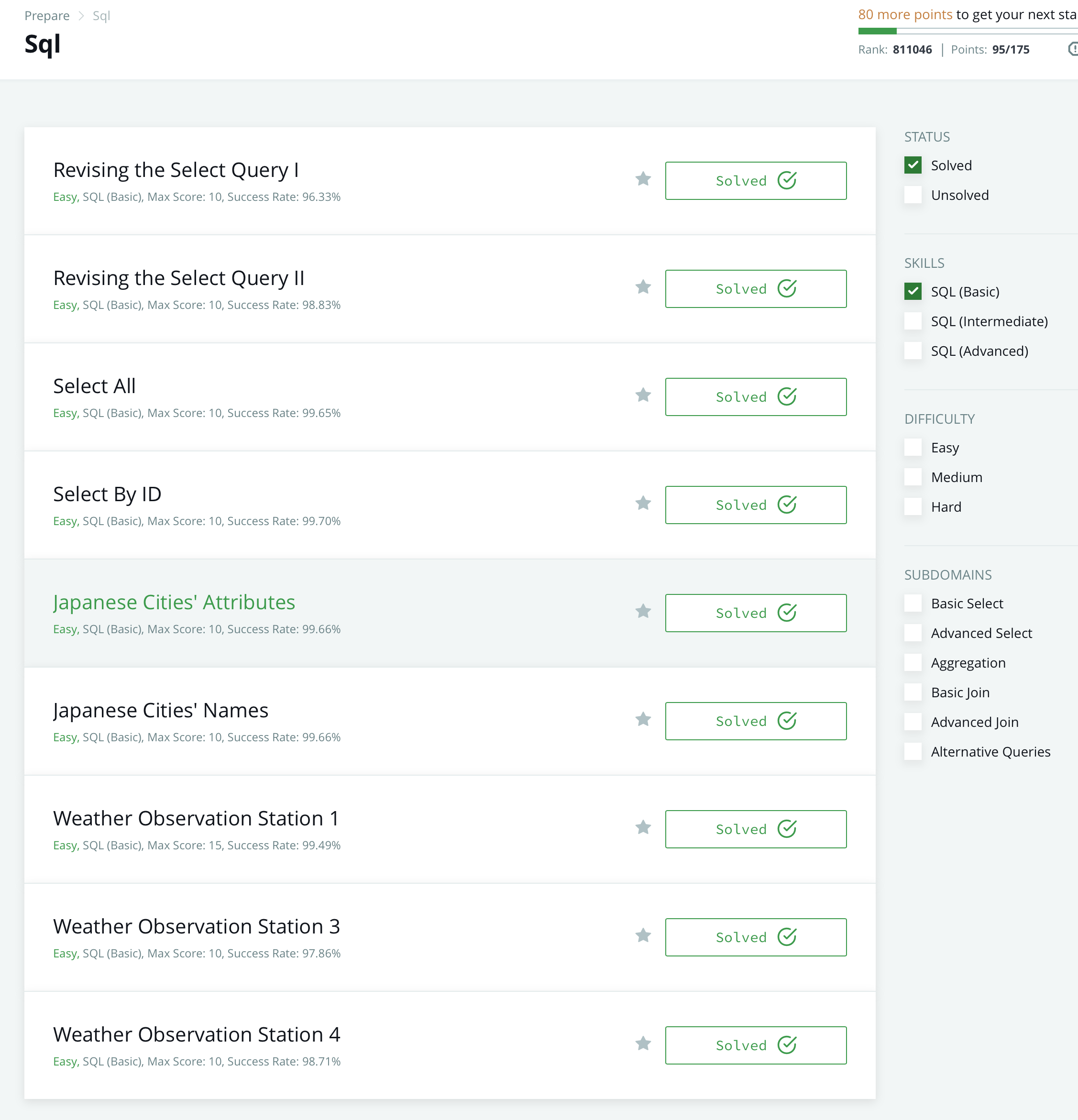Star Japanese Cities' Names challenge
The image size is (1078, 1120).
643,719
